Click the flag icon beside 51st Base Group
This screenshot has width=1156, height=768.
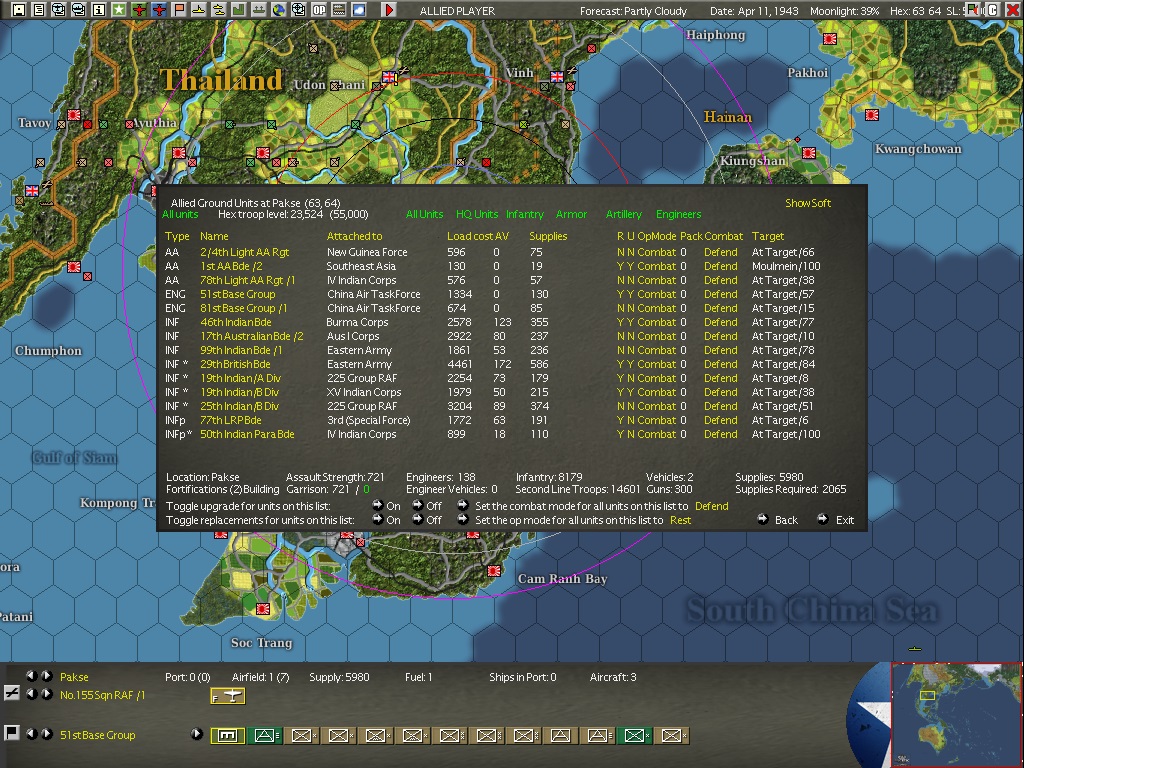pyautogui.click(x=12, y=733)
